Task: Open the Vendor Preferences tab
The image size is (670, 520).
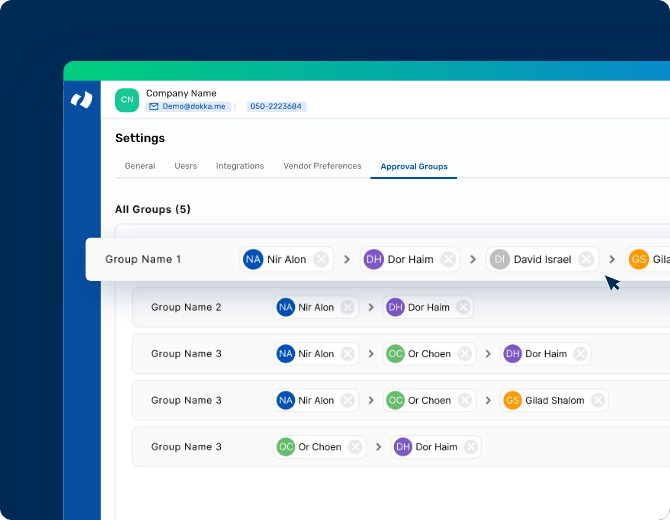Action: point(322,166)
